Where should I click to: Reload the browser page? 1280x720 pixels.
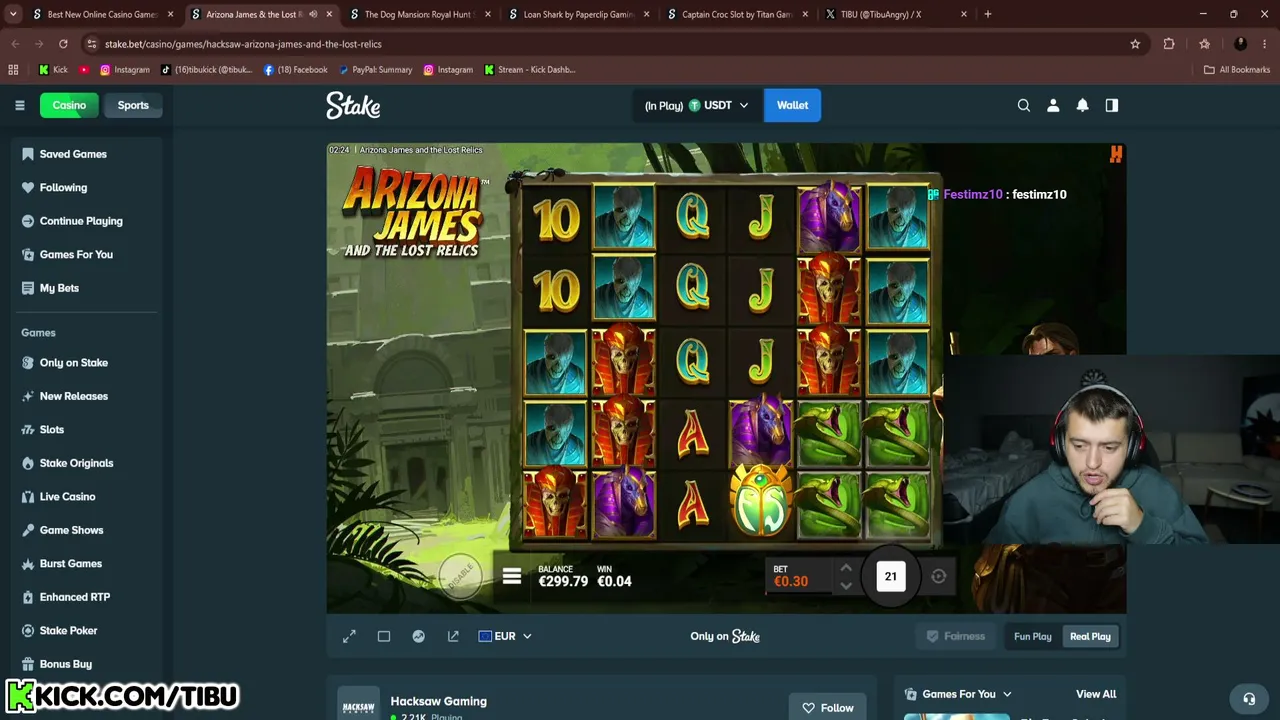pos(63,44)
